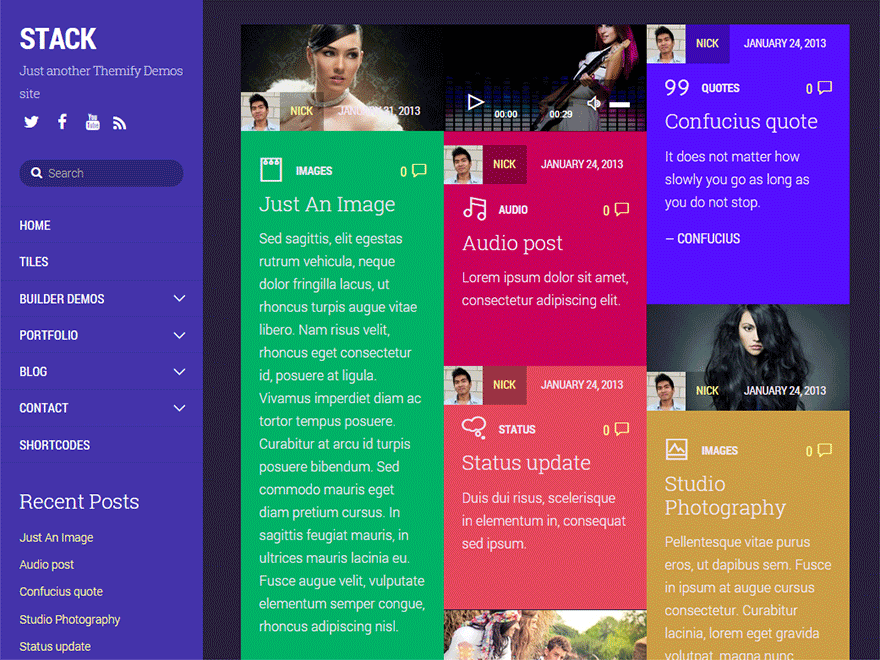The image size is (880, 660).
Task: Go to the Home menu item
Action: pos(35,225)
